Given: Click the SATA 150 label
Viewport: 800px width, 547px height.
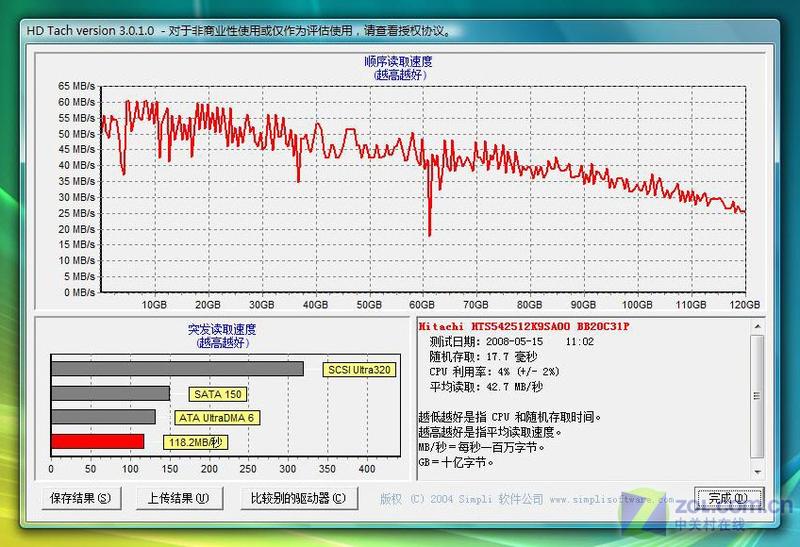Looking at the screenshot, I should point(218,394).
